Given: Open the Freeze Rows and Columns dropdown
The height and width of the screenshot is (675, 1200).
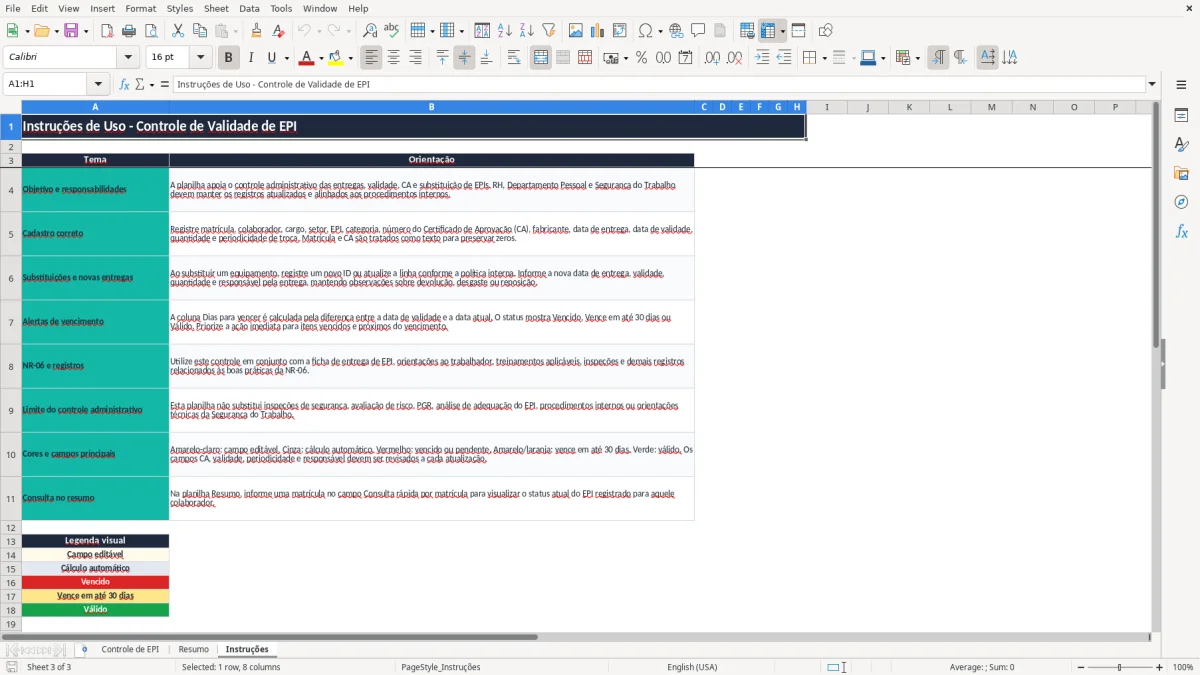Looking at the screenshot, I should [783, 31].
